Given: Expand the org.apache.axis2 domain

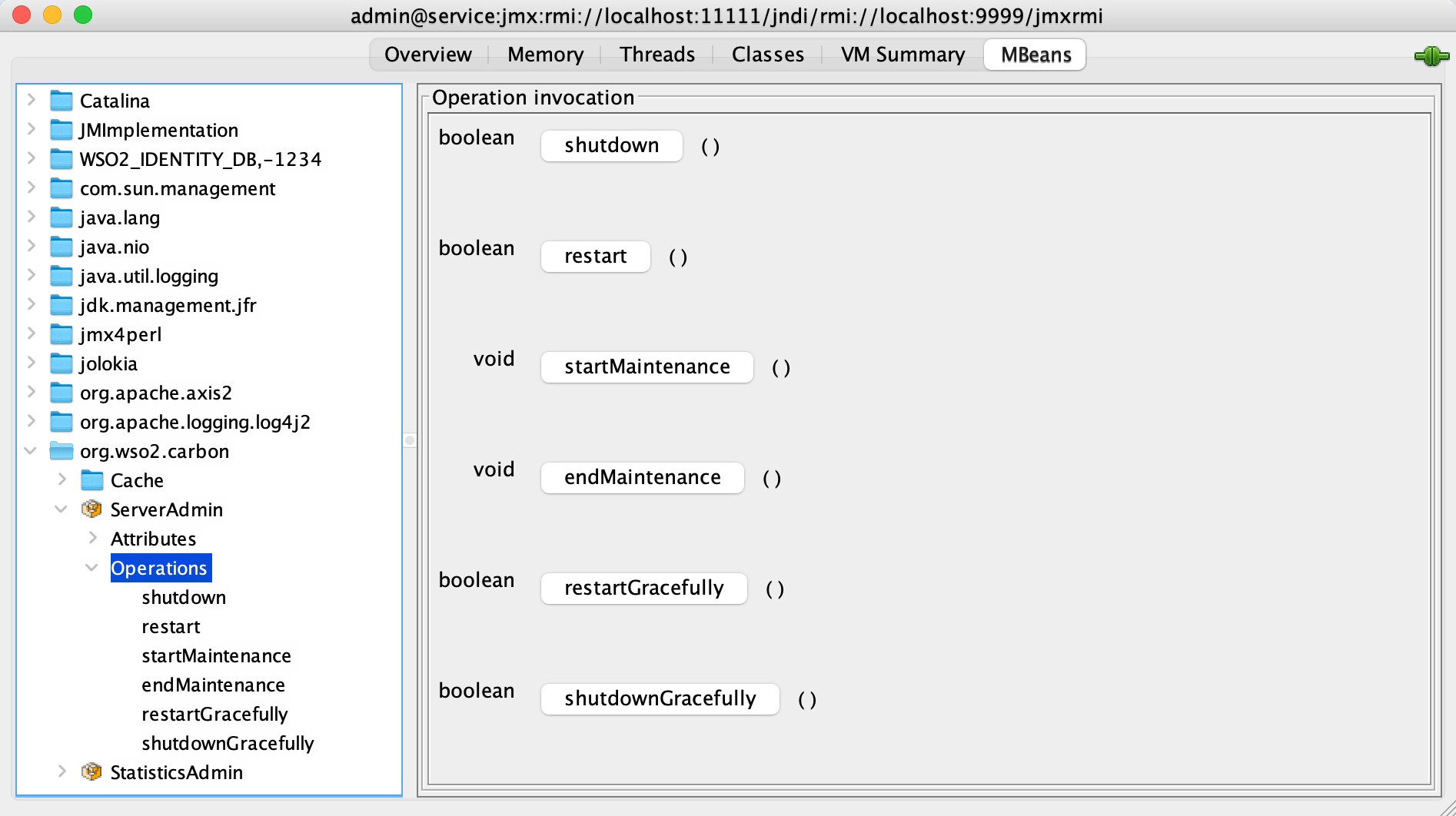Looking at the screenshot, I should click(31, 392).
